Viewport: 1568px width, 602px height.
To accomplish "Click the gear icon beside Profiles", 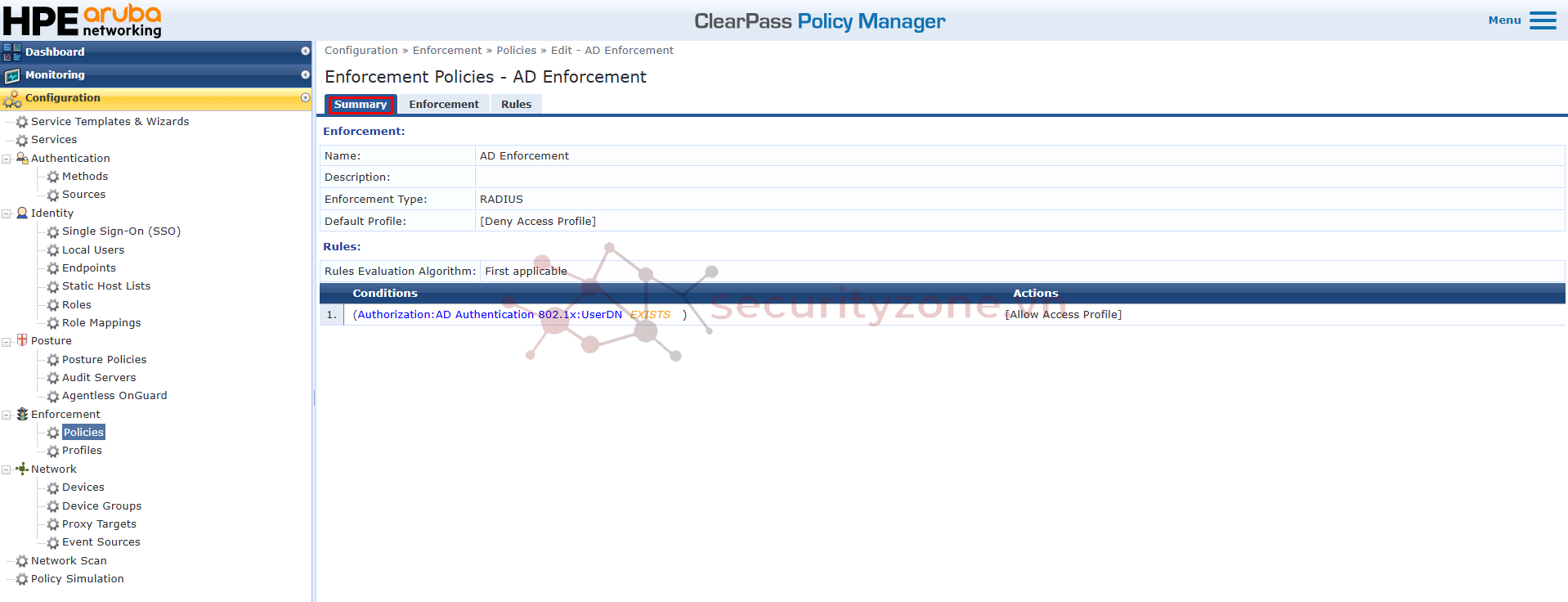I will 53,451.
